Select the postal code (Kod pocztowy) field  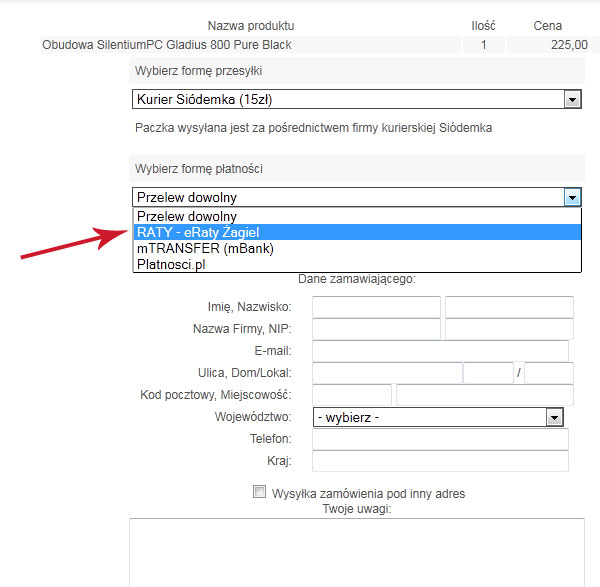352,395
